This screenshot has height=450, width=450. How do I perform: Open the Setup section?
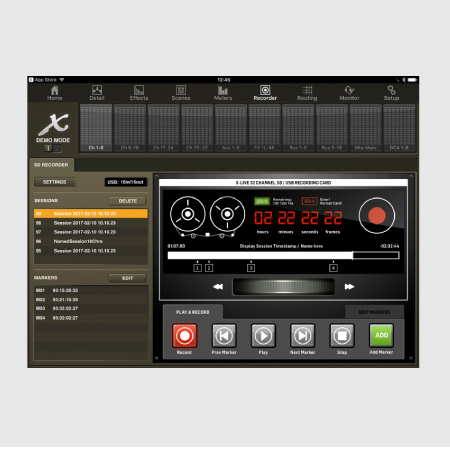(x=391, y=93)
